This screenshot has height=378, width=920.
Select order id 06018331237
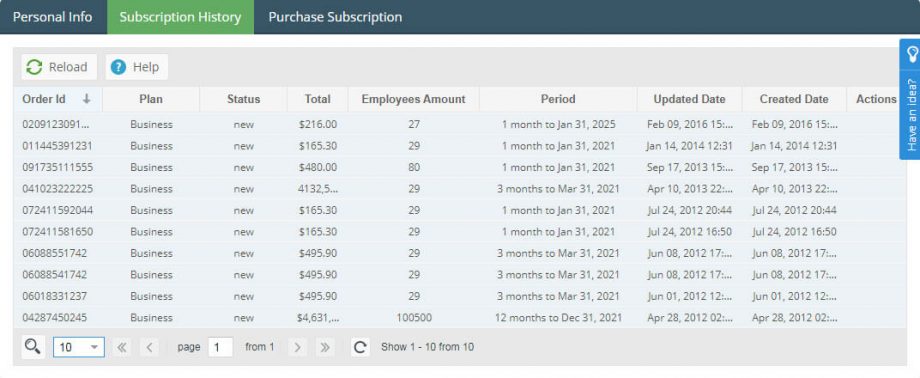pyautogui.click(x=55, y=296)
